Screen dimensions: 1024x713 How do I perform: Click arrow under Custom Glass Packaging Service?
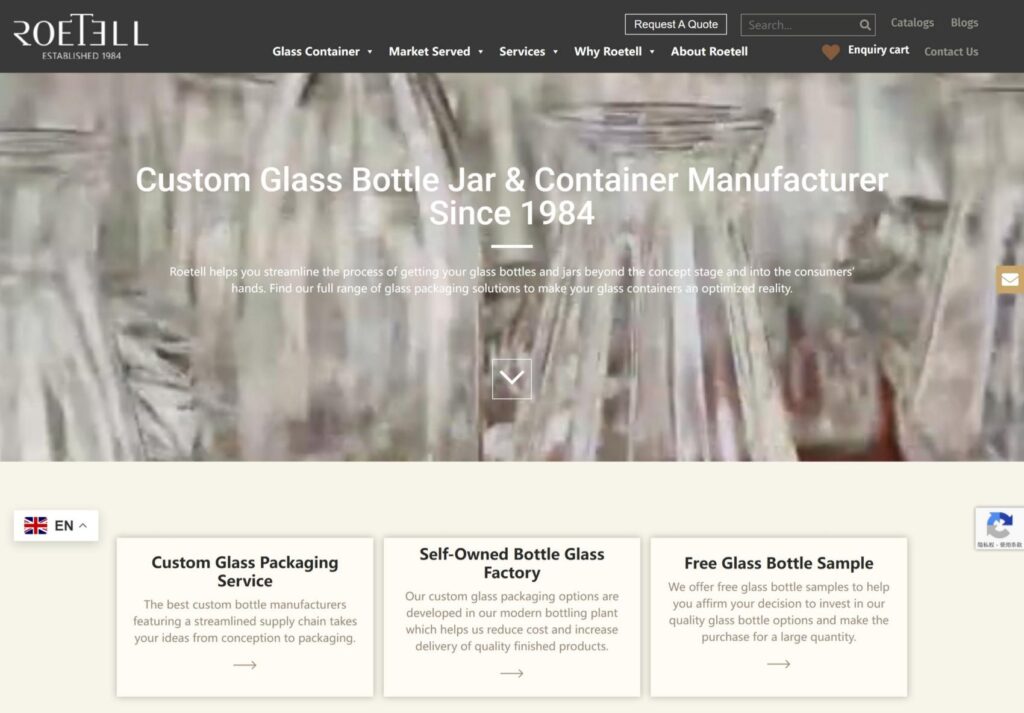click(245, 665)
